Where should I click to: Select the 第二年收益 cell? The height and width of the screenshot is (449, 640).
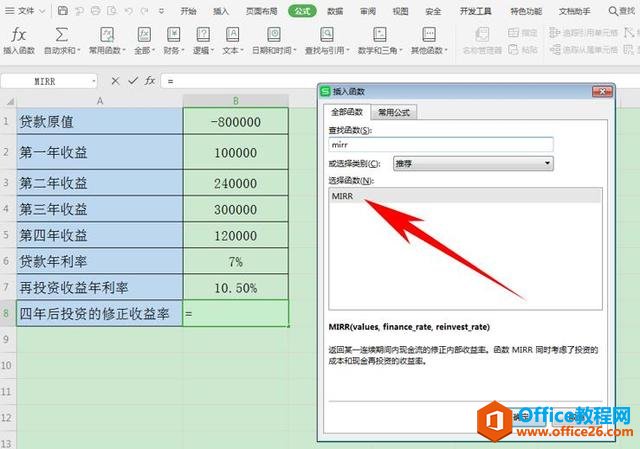coord(100,183)
